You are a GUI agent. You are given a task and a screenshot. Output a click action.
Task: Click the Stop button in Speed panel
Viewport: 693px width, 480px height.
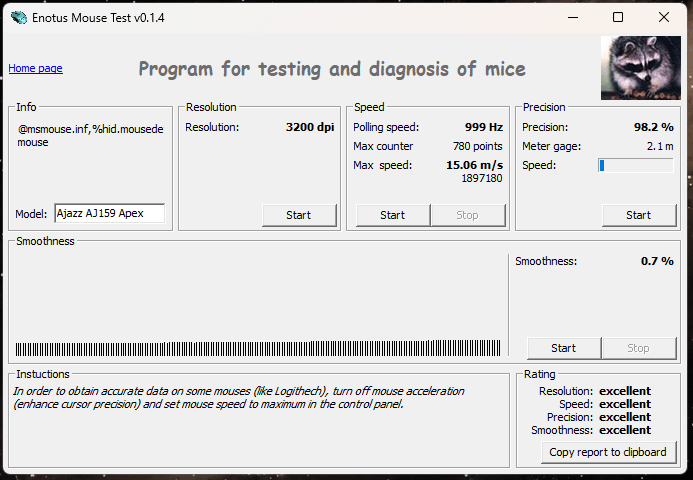pos(467,215)
